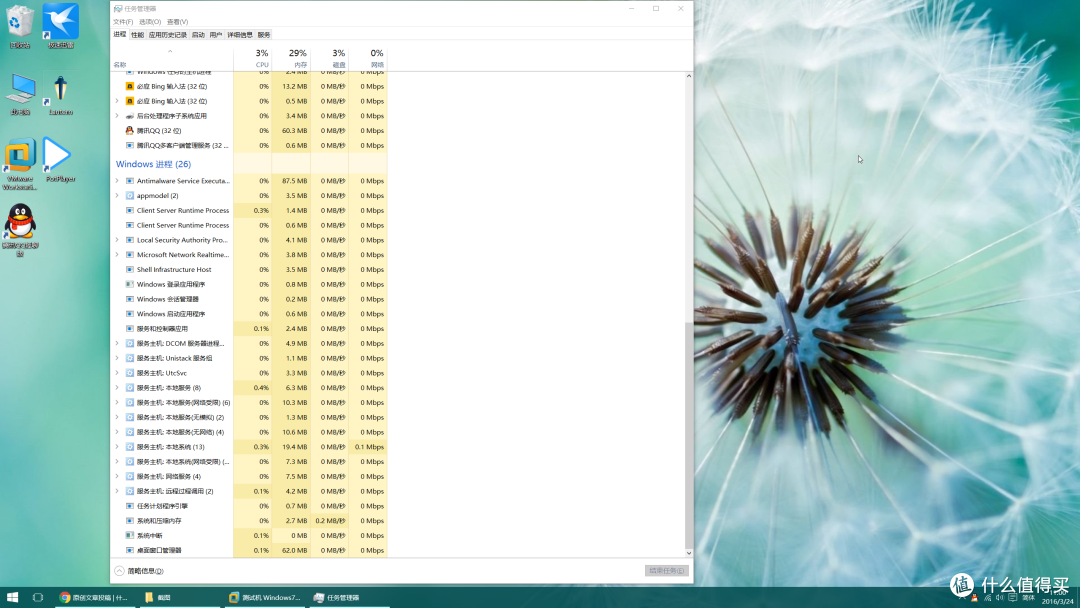Sort by the 名称 column header
The height and width of the screenshot is (608, 1080).
pyautogui.click(x=172, y=59)
